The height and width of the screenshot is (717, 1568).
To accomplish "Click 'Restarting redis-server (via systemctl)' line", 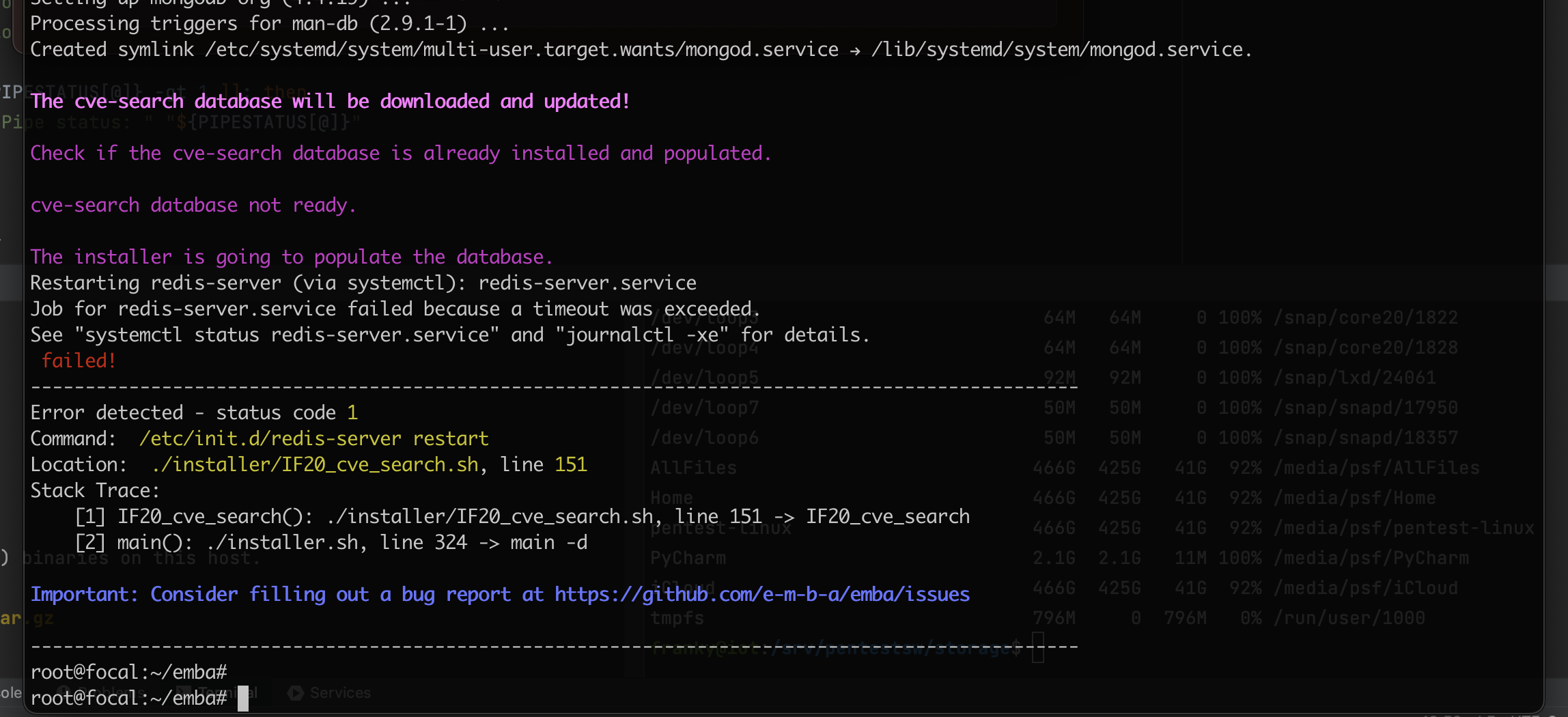I will click(363, 283).
